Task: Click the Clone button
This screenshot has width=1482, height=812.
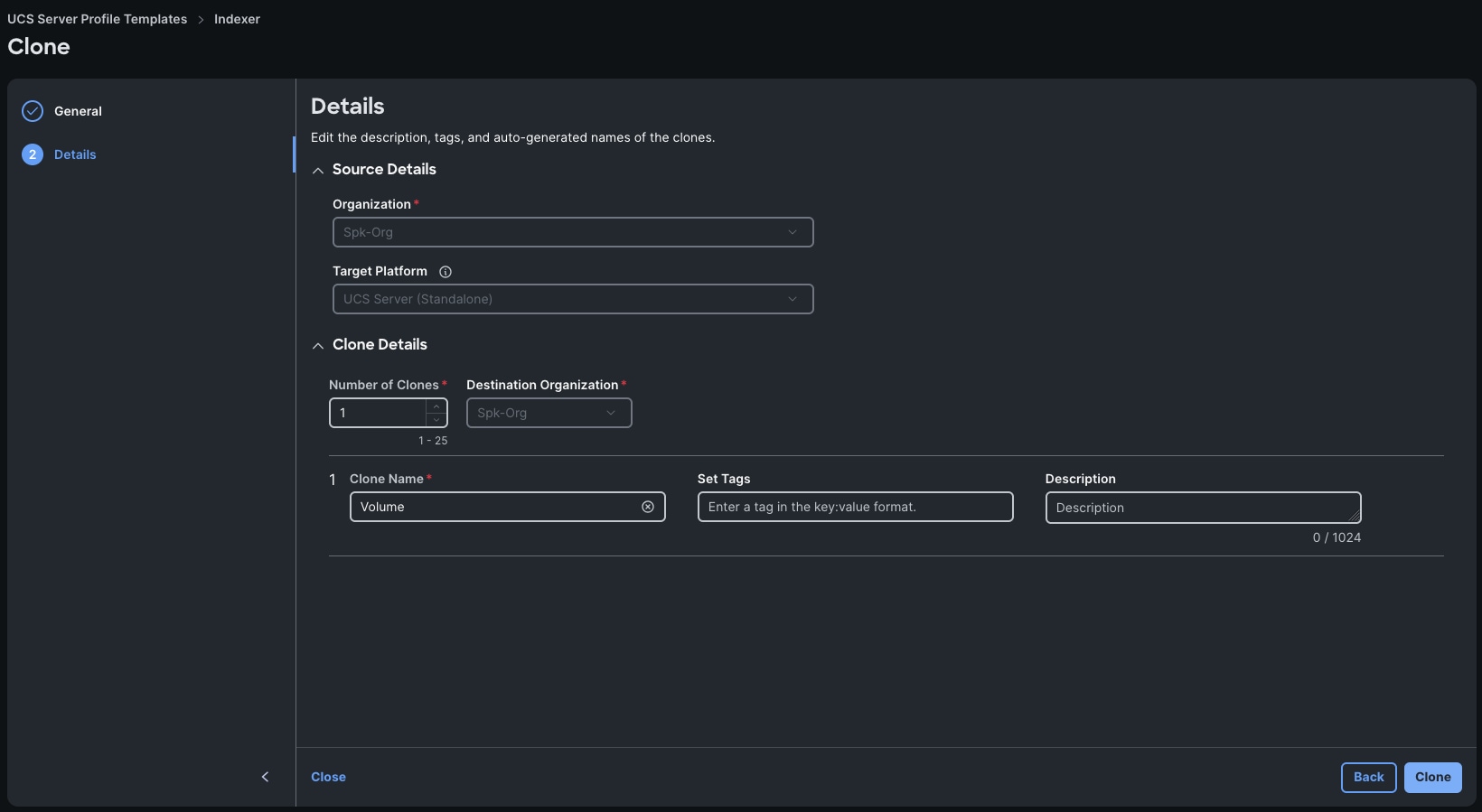Action: point(1432,777)
